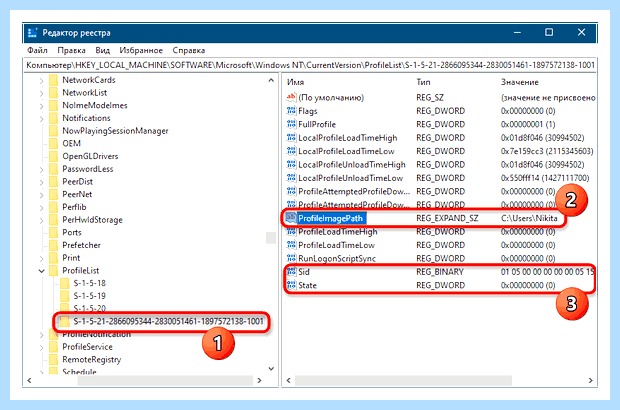Expand the PerHwIdStorage tree node

pos(42,220)
